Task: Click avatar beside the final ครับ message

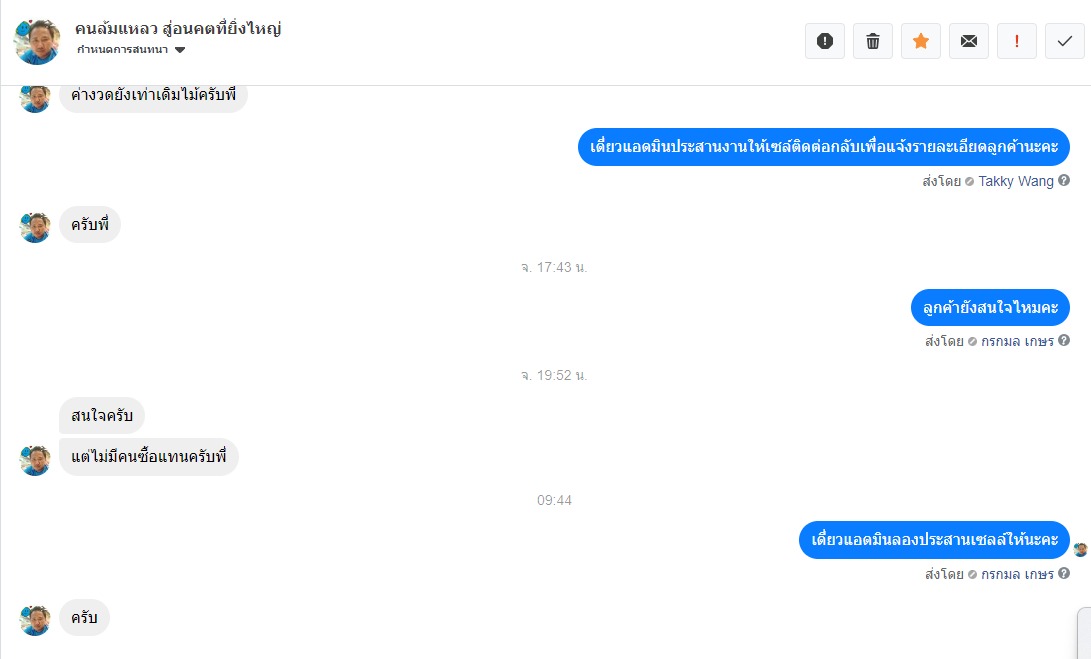Action: pos(35,620)
